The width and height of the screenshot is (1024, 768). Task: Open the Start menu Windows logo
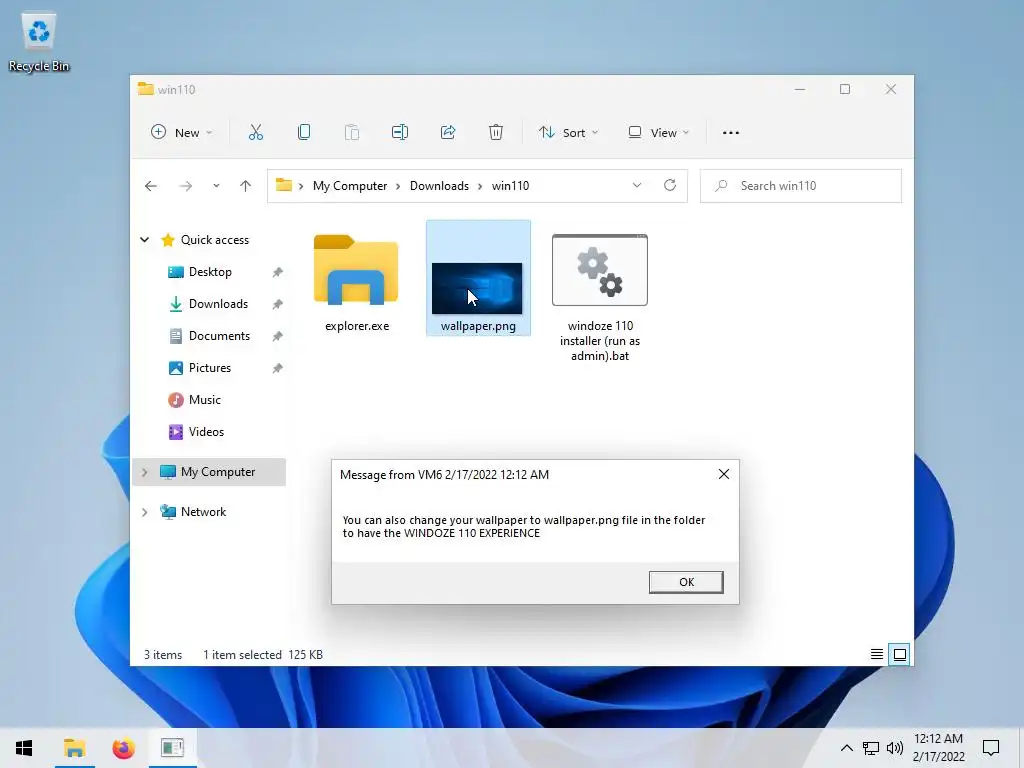click(24, 748)
